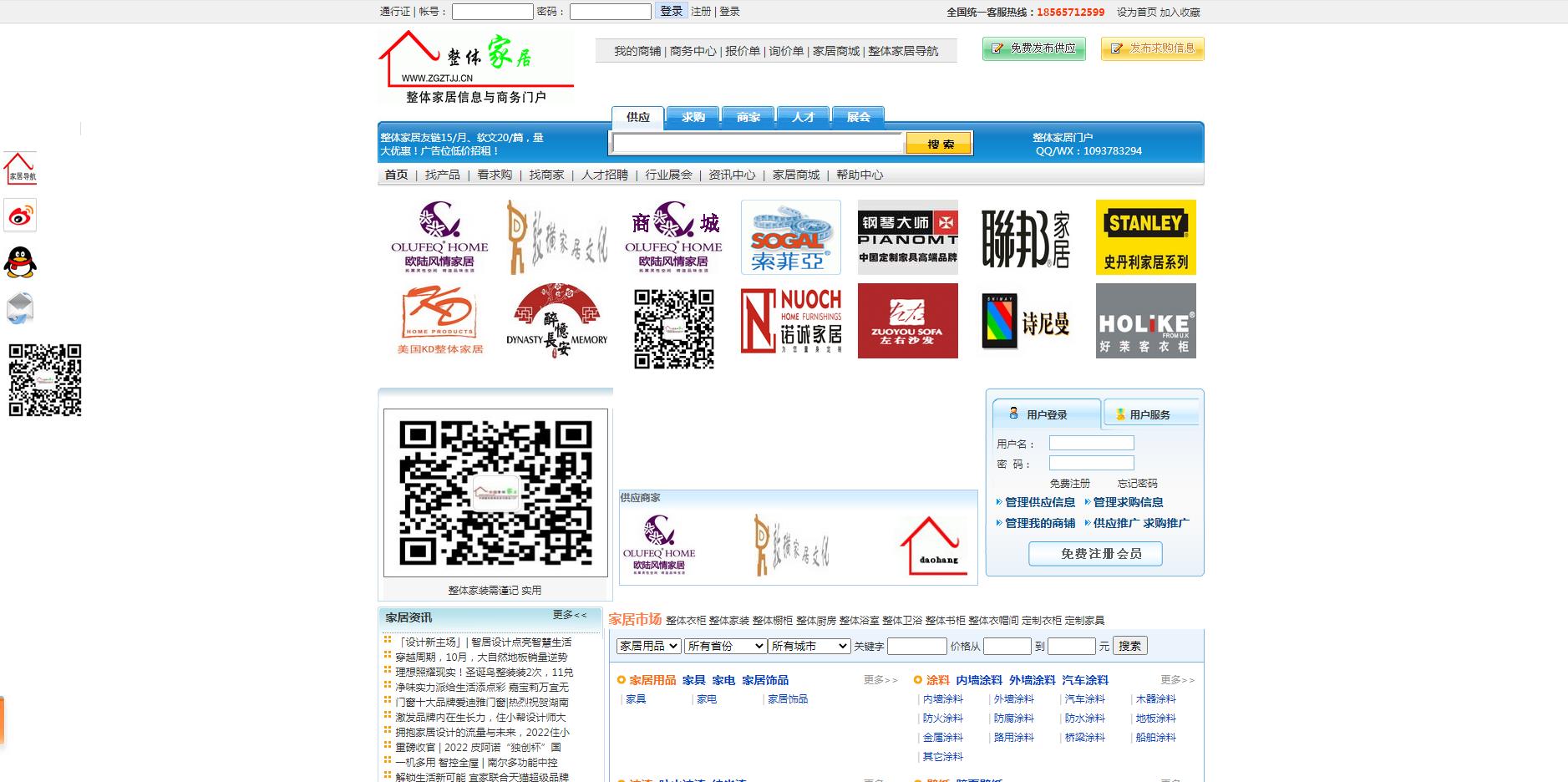Screen dimensions: 1568x782
Task: Focus the 用户名 field in login panel
Action: click(x=1092, y=443)
